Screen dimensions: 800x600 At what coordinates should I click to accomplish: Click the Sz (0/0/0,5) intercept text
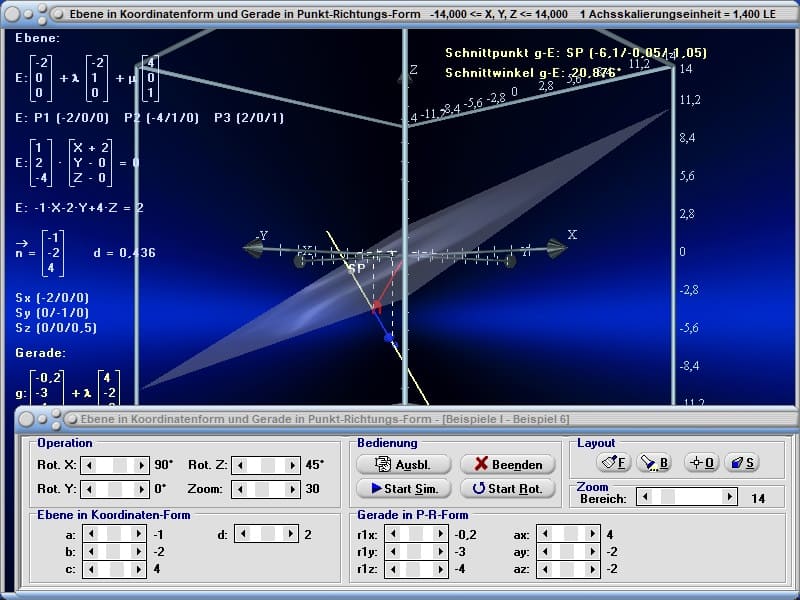click(56, 328)
